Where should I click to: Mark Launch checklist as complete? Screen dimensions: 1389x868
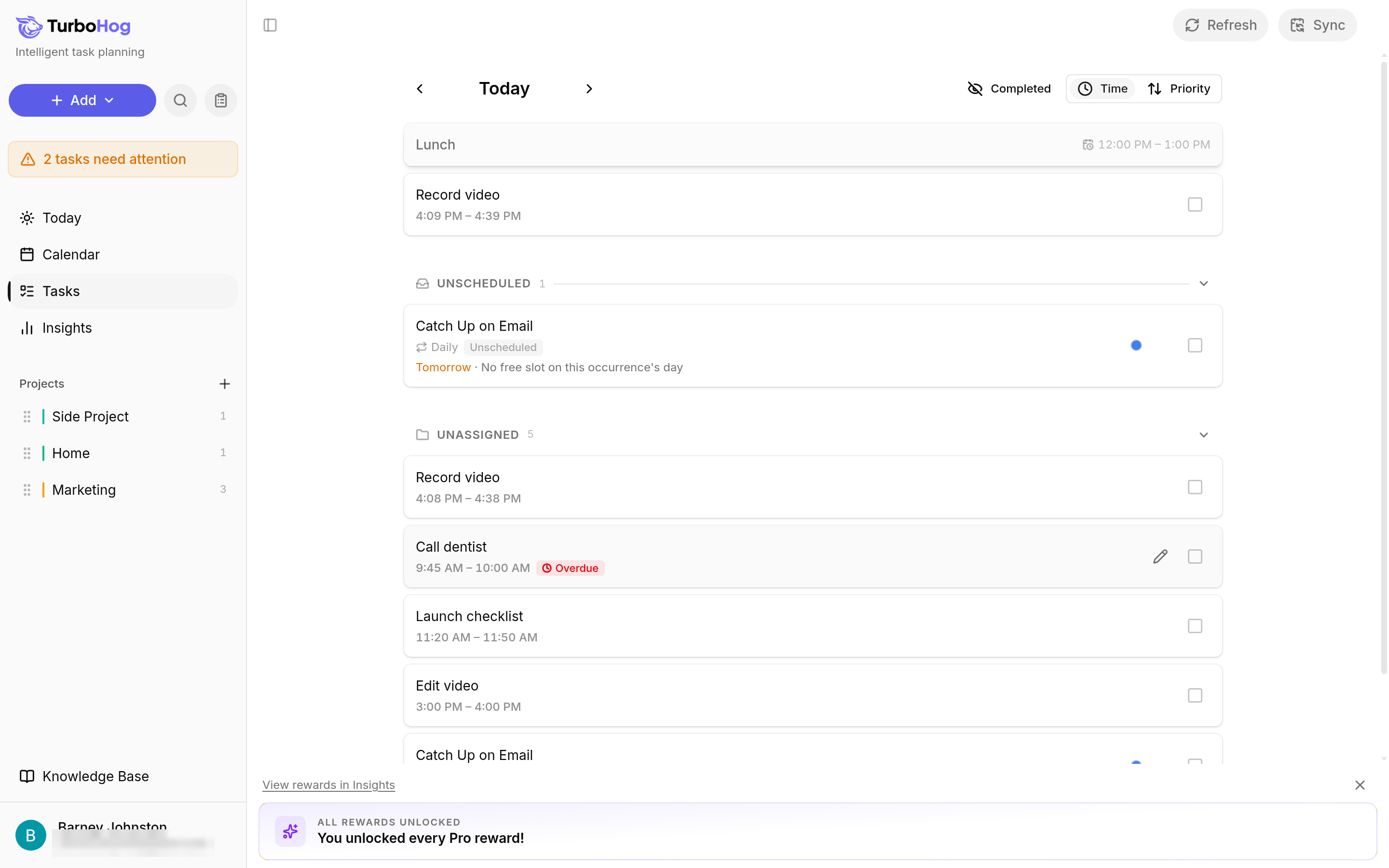click(x=1195, y=626)
